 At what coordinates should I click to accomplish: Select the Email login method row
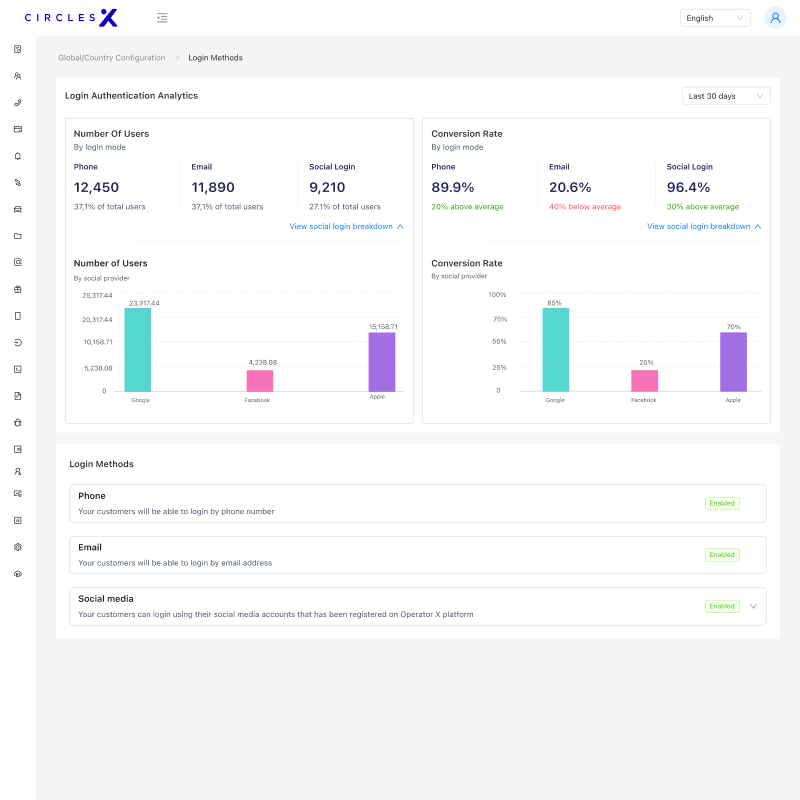(x=417, y=555)
